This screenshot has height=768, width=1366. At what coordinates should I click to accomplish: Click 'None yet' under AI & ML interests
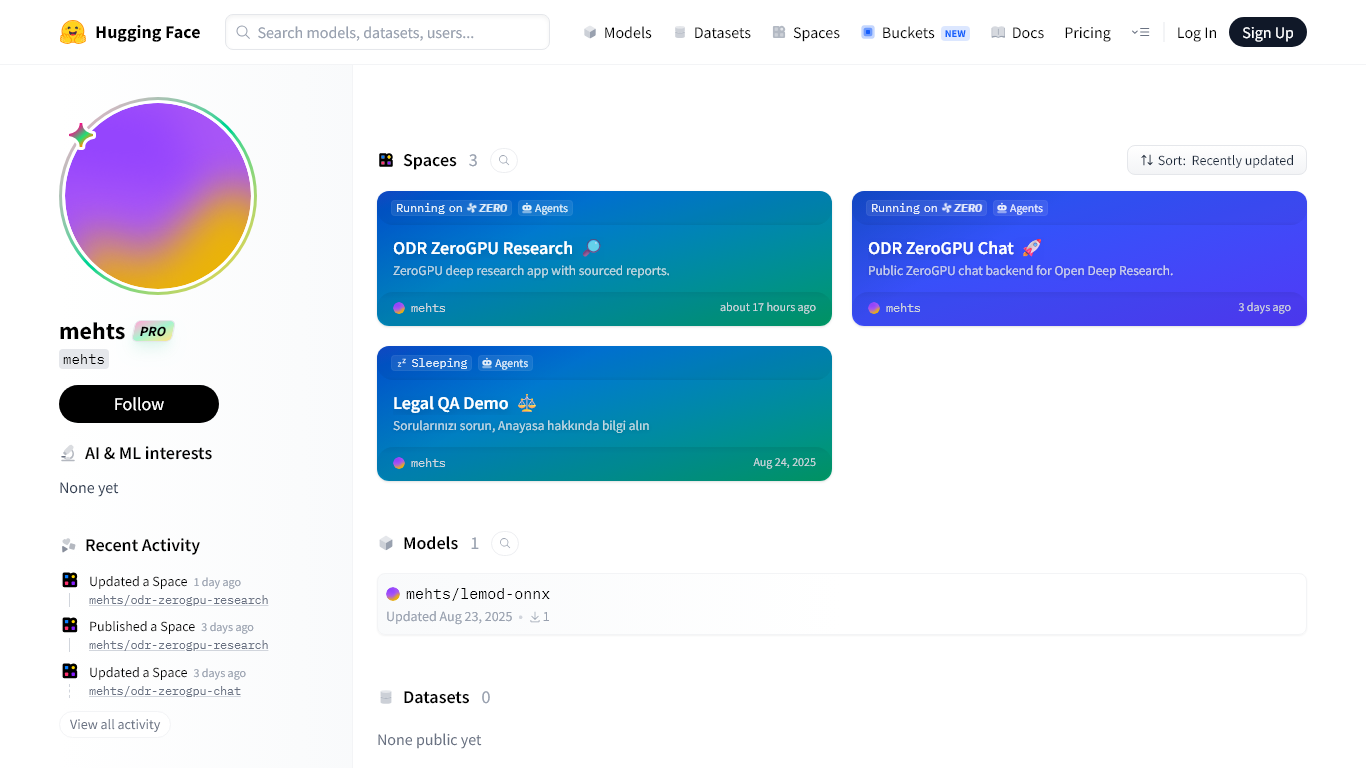pyautogui.click(x=89, y=488)
